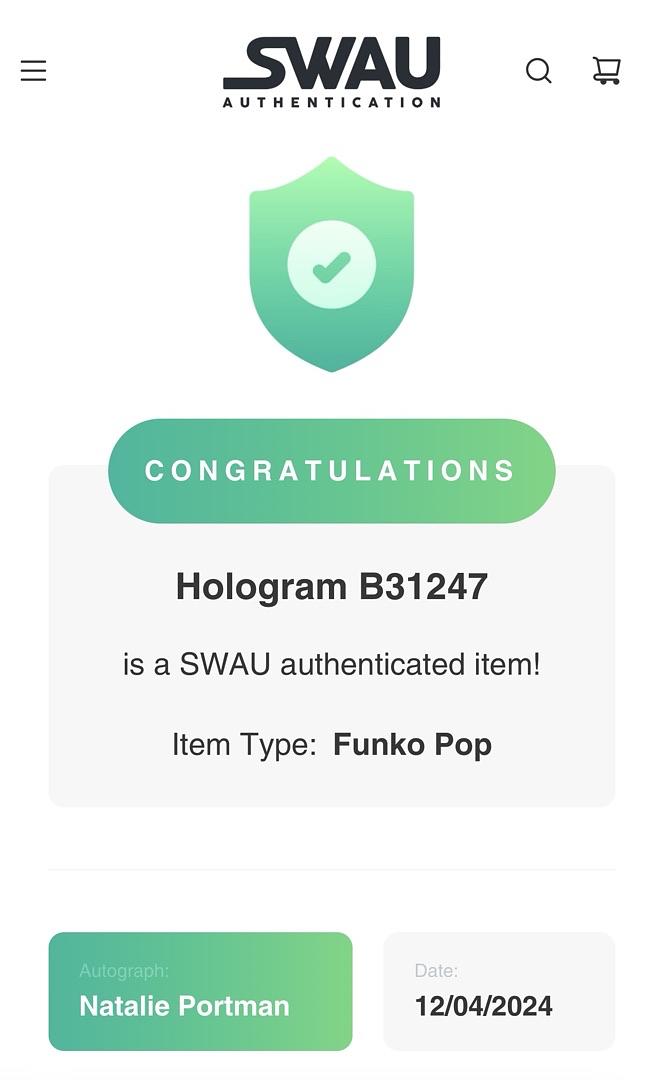The width and height of the screenshot is (664, 1080).
Task: Click the checkmark circle inside the shield
Action: pyautogui.click(x=331, y=265)
